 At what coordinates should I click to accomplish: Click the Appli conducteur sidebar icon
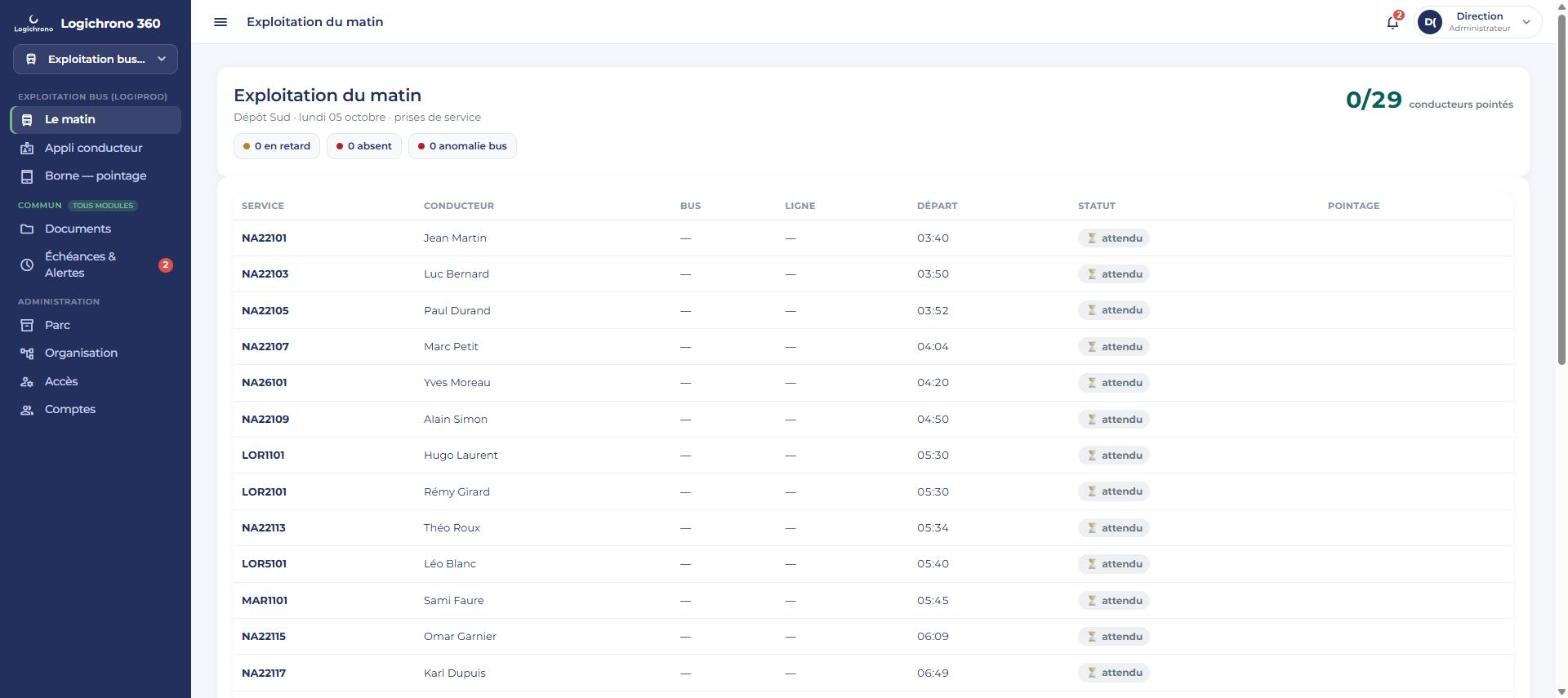click(x=27, y=148)
